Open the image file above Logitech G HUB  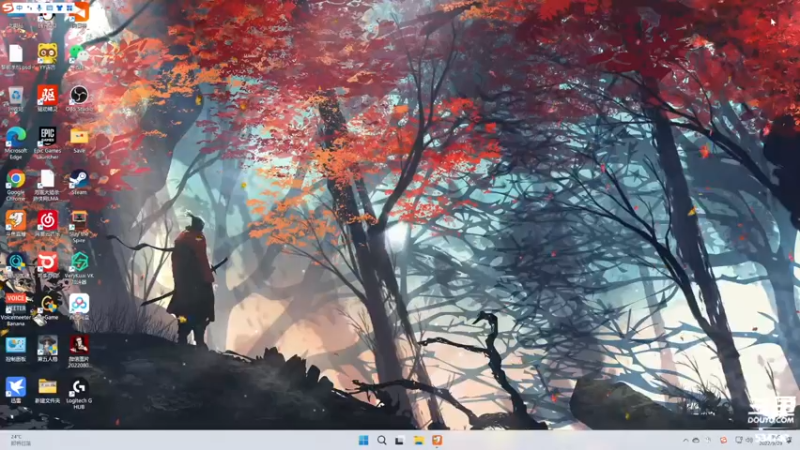79,347
